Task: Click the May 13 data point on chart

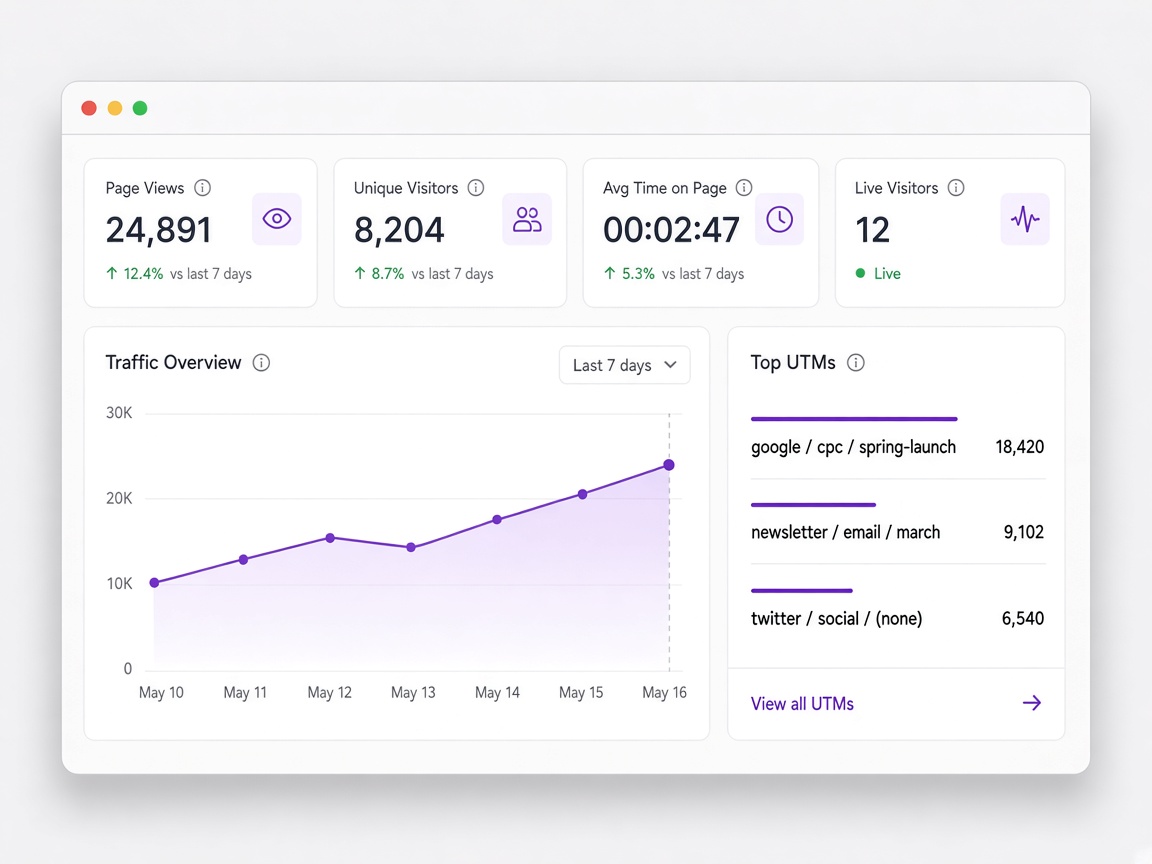Action: tap(411, 547)
